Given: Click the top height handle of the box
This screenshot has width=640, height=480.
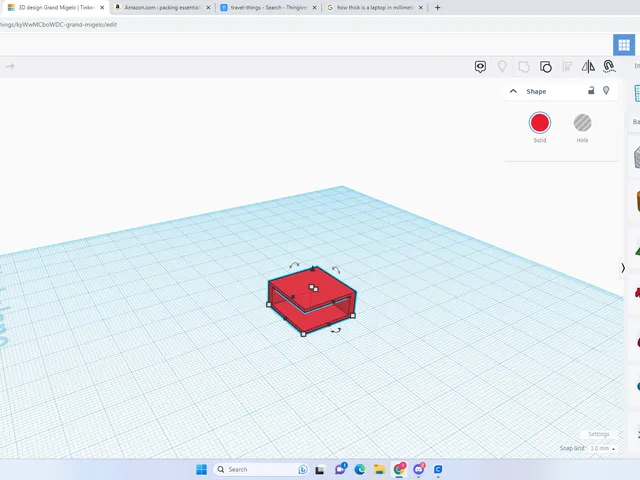Looking at the screenshot, I should 313,287.
